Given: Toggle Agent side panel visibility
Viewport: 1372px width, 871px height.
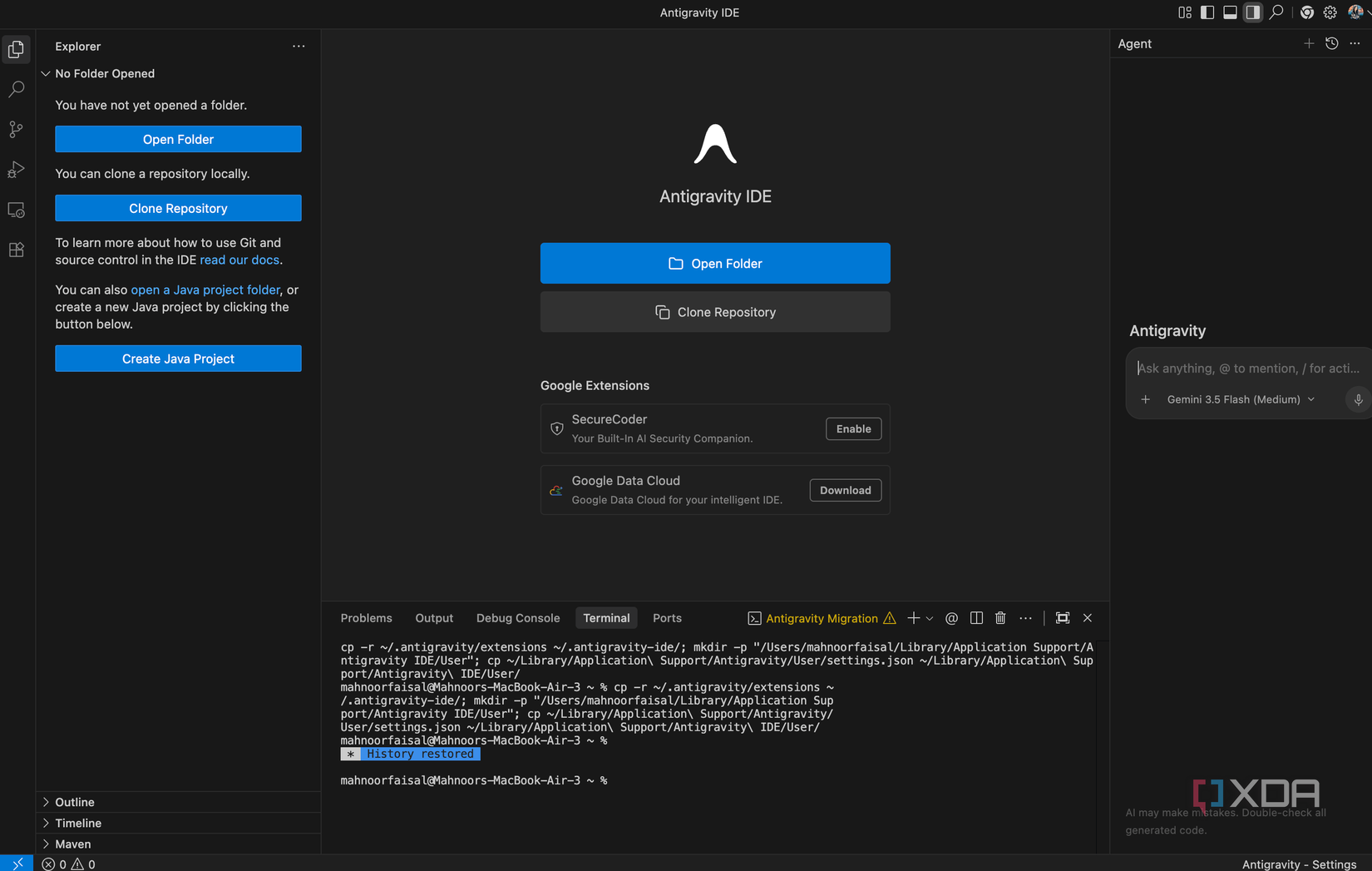Looking at the screenshot, I should [x=1252, y=12].
